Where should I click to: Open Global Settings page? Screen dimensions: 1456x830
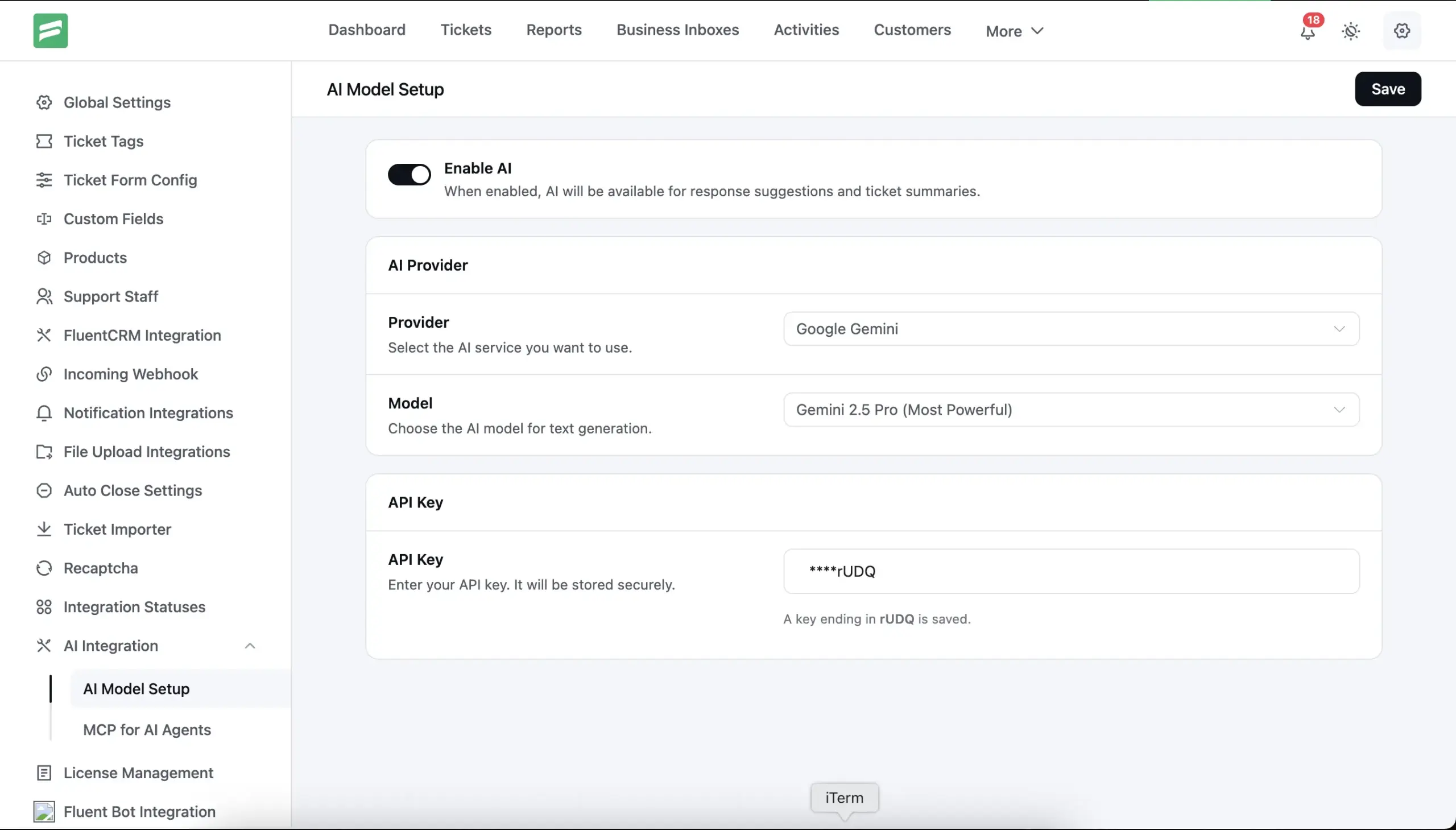(x=117, y=102)
